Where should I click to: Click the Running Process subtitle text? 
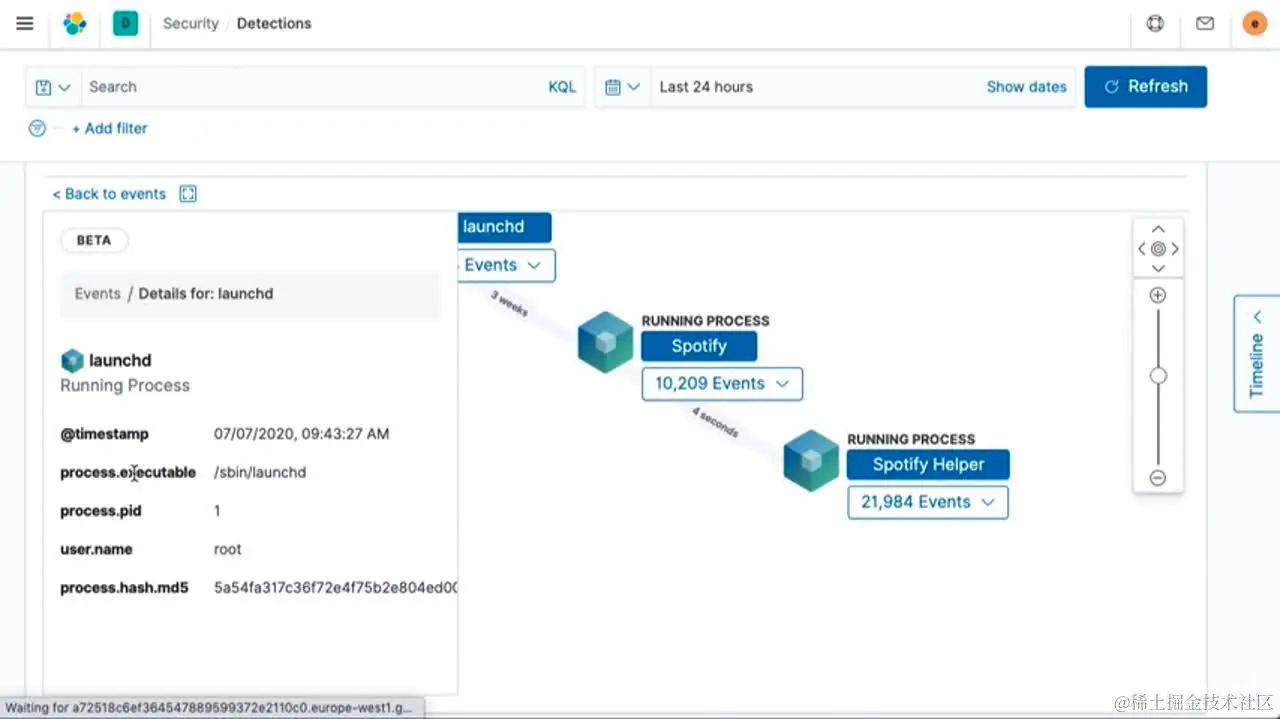coord(125,386)
